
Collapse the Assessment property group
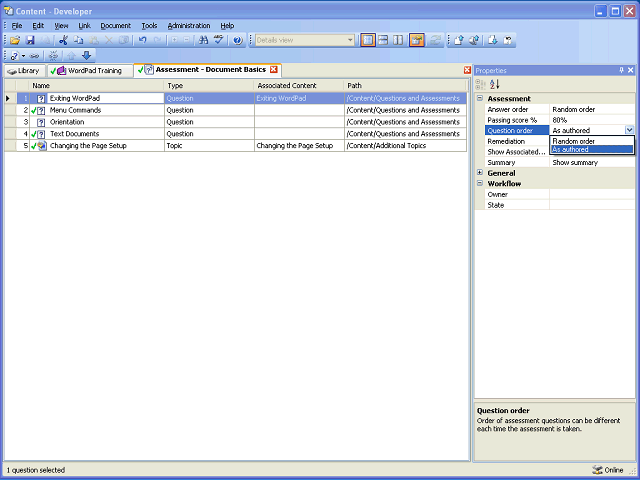480,99
